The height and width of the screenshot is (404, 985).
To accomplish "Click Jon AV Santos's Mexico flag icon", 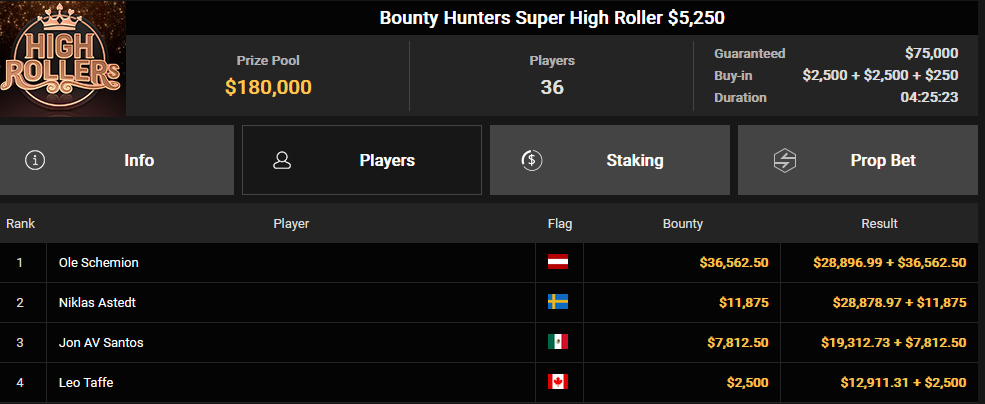I will point(558,342).
